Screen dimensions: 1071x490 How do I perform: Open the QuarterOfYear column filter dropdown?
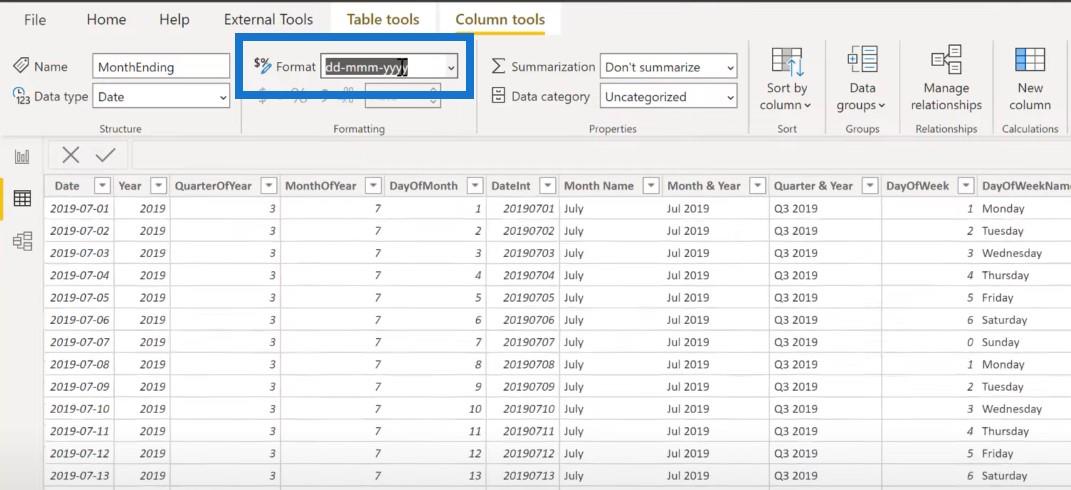(x=269, y=186)
